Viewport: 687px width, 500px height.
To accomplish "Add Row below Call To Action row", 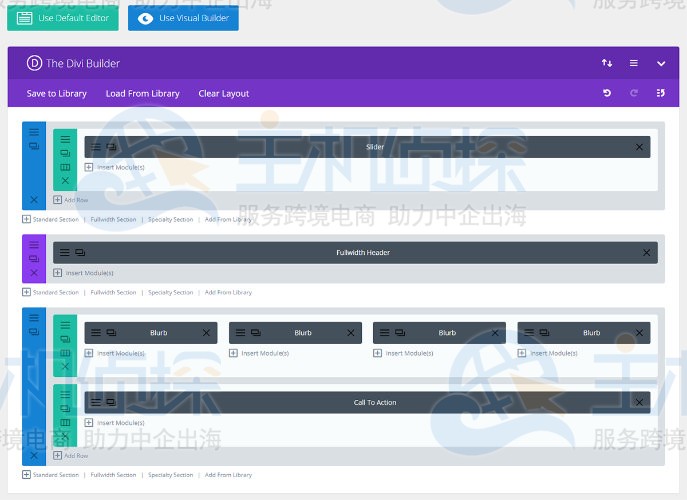I will (x=71, y=456).
